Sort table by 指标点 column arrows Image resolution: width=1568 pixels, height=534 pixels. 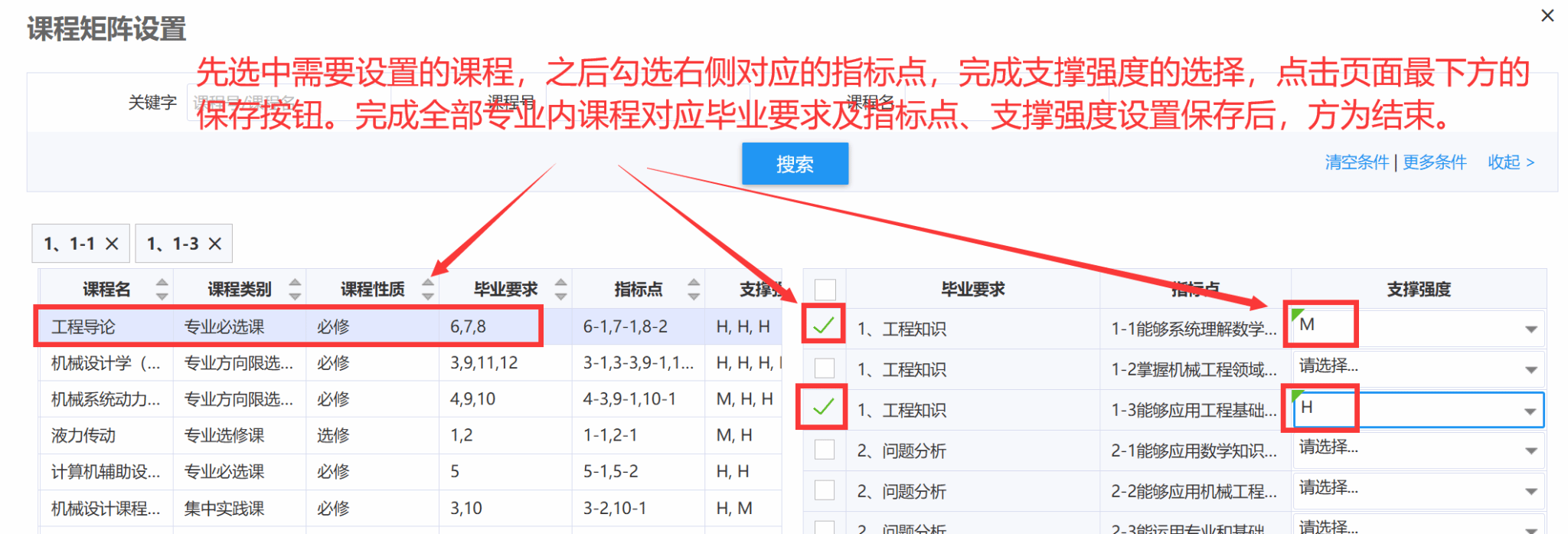coord(694,289)
